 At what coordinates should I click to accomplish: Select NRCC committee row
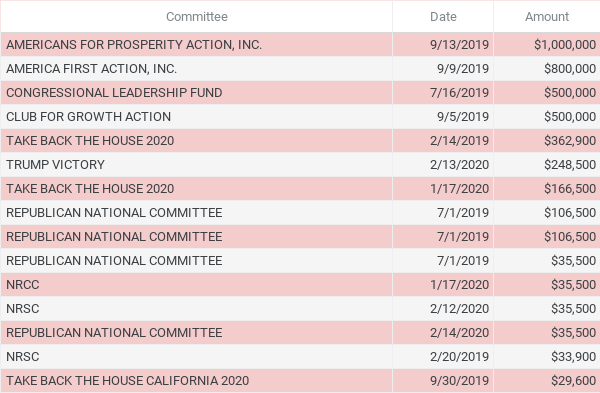(x=300, y=285)
